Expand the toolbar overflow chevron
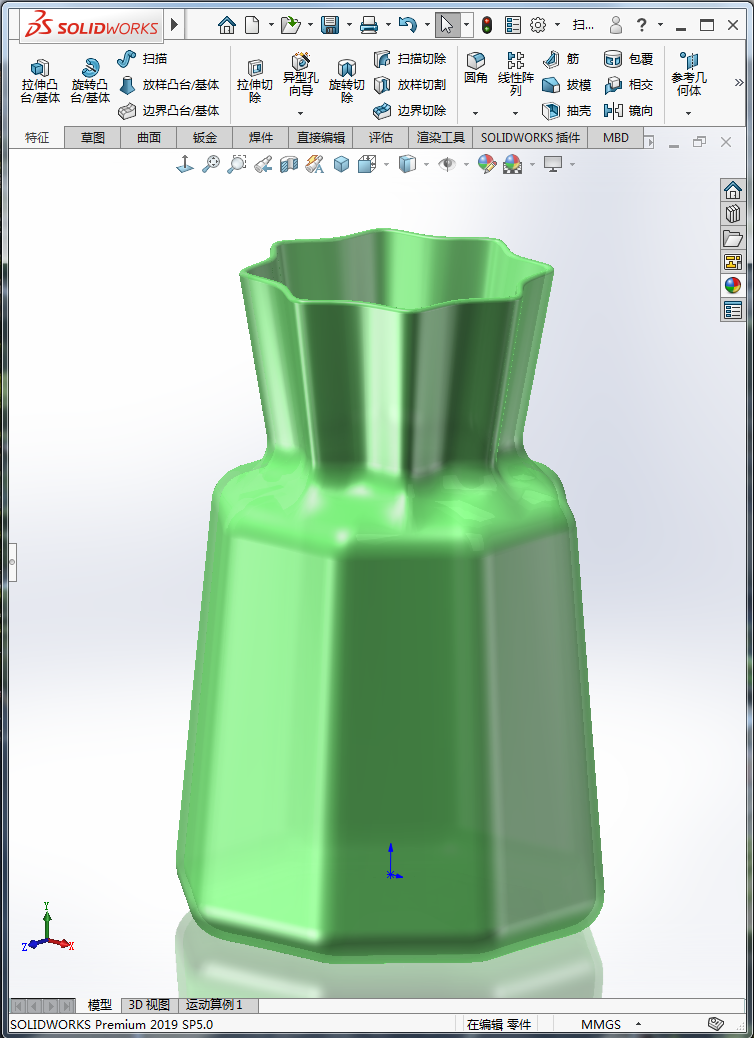The width and height of the screenshot is (754, 1038). point(739,82)
